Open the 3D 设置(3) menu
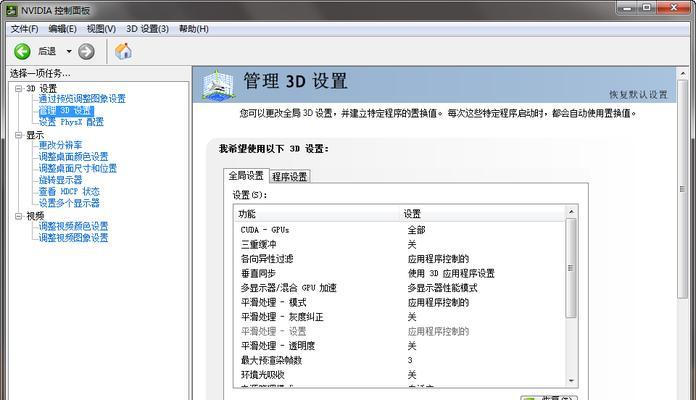Screen dimensions: 696x400 [147, 29]
